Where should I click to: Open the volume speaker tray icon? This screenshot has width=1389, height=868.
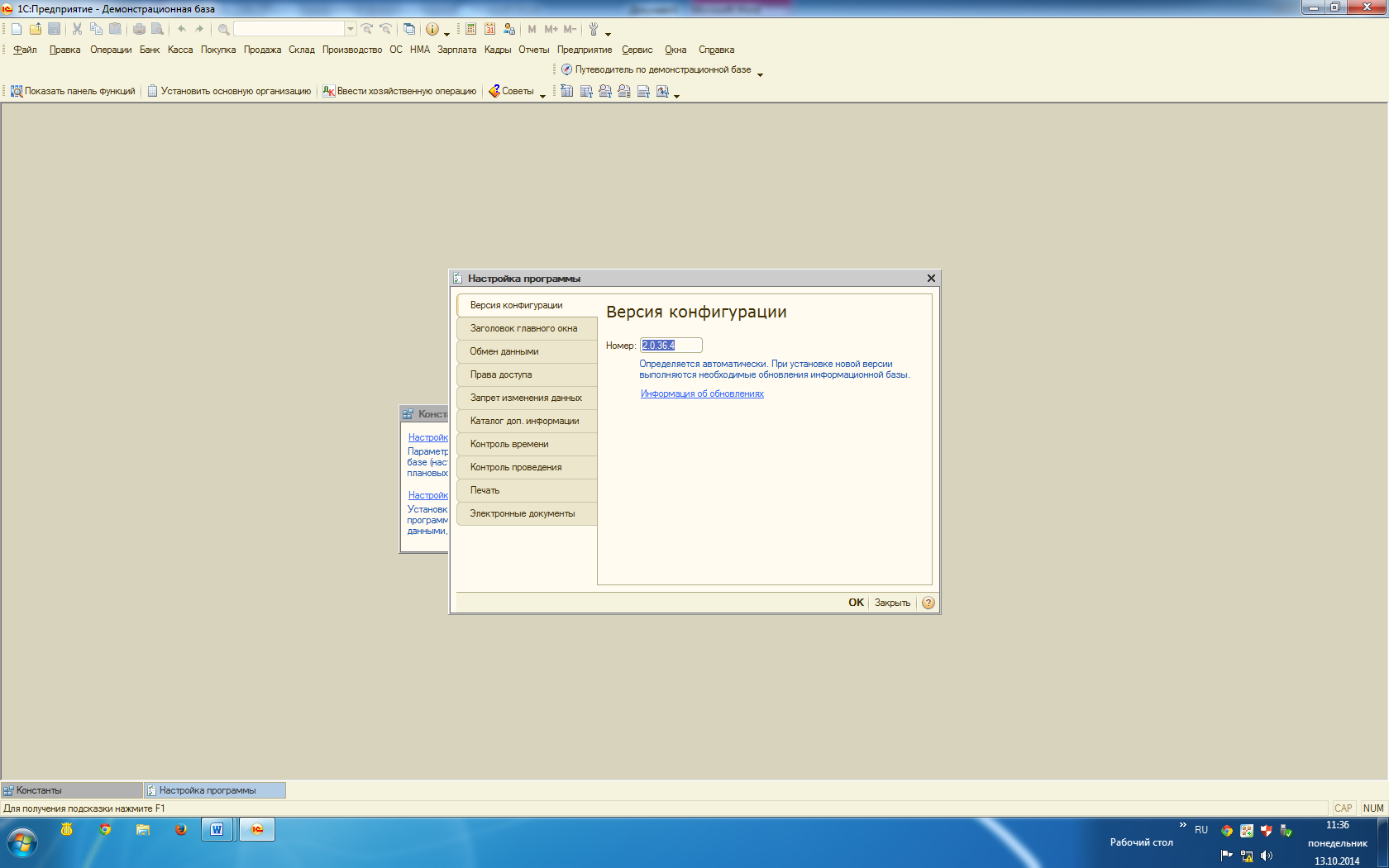click(1267, 856)
